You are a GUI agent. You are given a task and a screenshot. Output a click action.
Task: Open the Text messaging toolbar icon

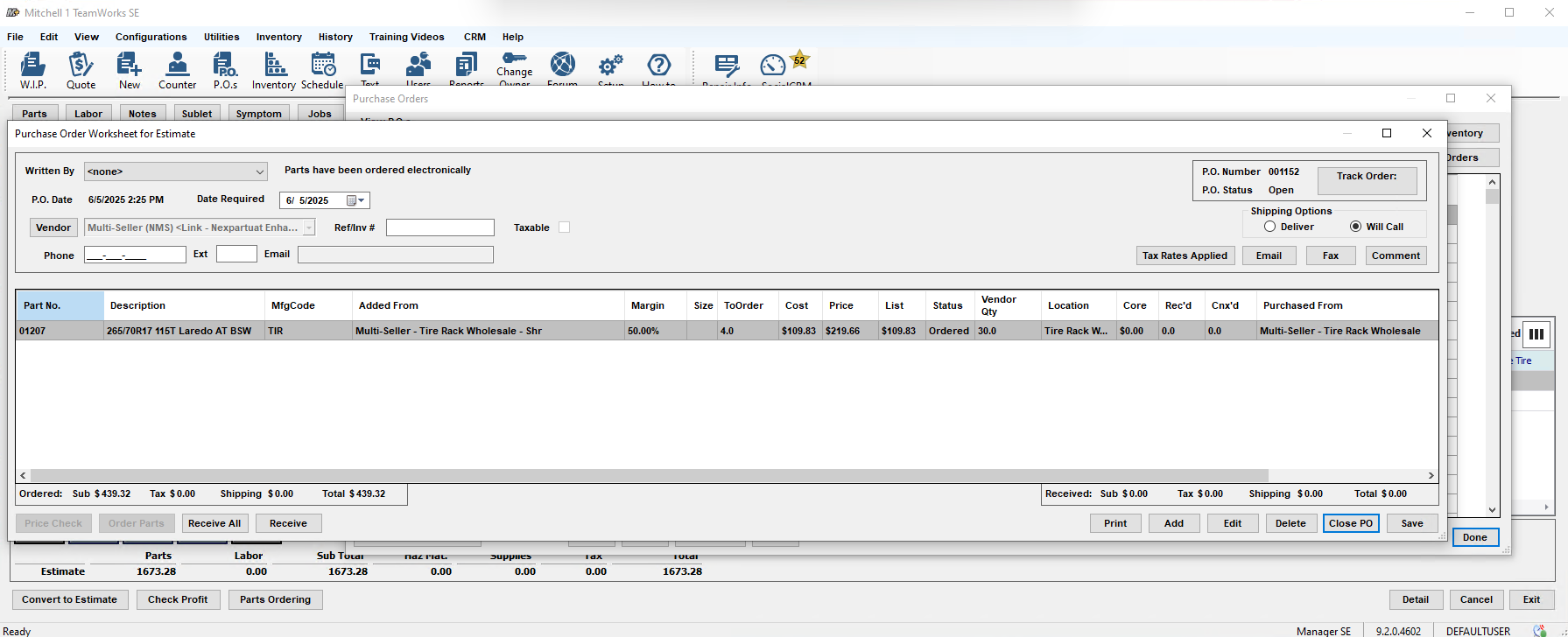(x=370, y=68)
